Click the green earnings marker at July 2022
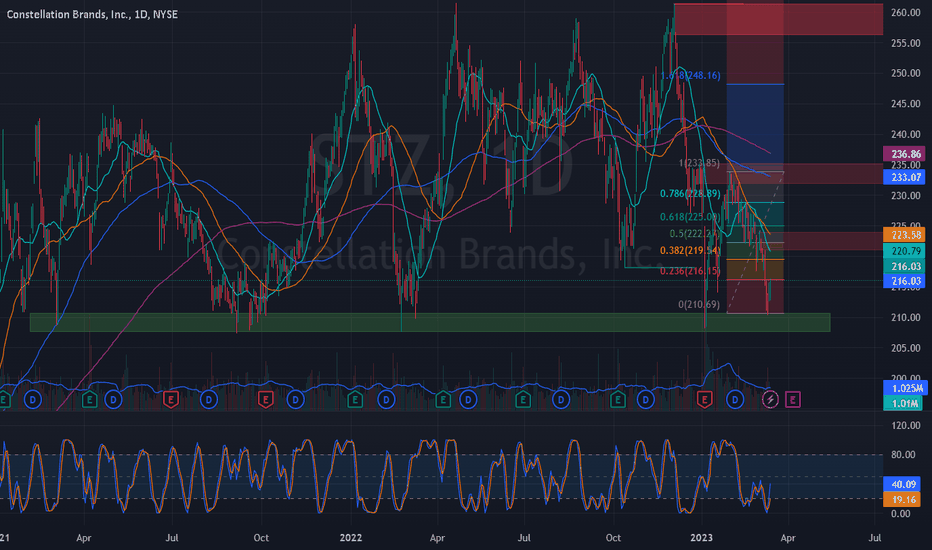932x550 pixels. click(x=523, y=400)
